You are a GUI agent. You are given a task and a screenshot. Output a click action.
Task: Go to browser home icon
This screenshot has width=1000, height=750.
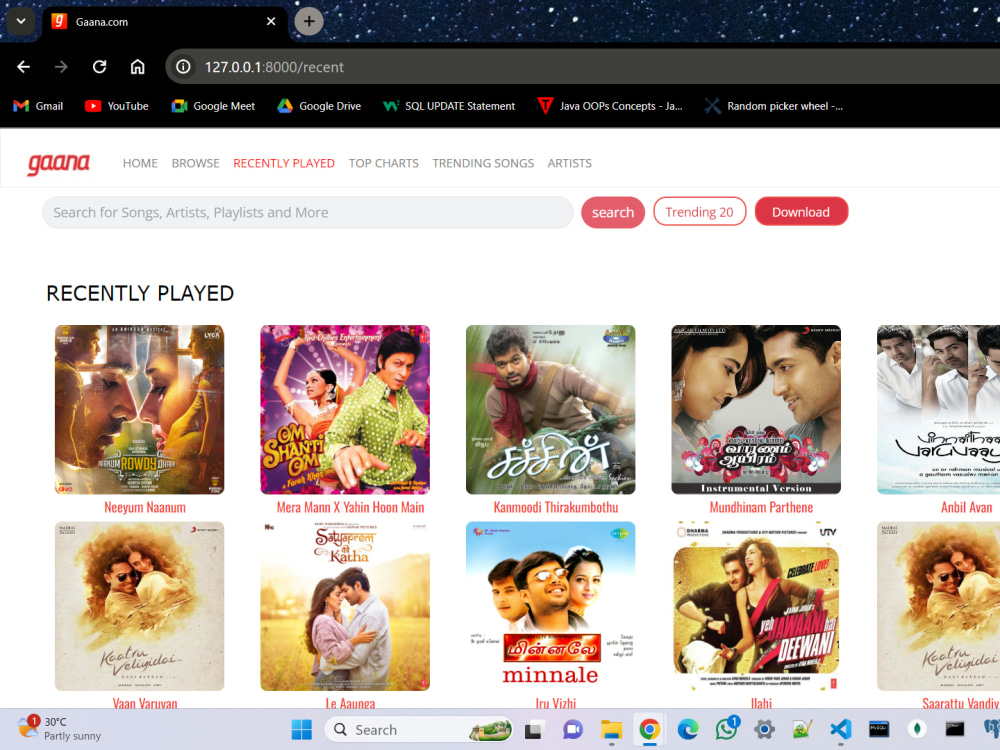pyautogui.click(x=138, y=67)
